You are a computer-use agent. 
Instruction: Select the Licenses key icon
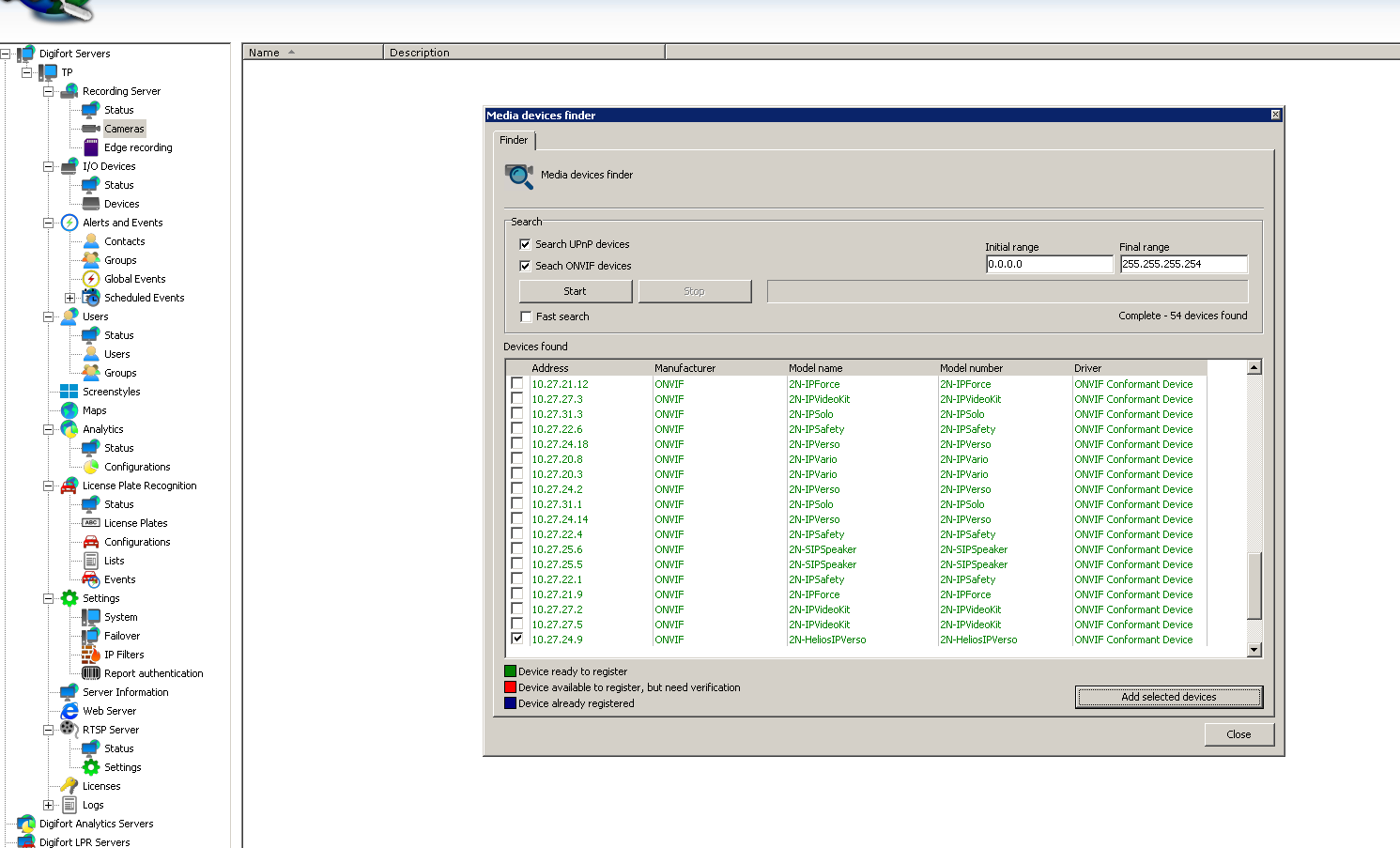(x=69, y=786)
